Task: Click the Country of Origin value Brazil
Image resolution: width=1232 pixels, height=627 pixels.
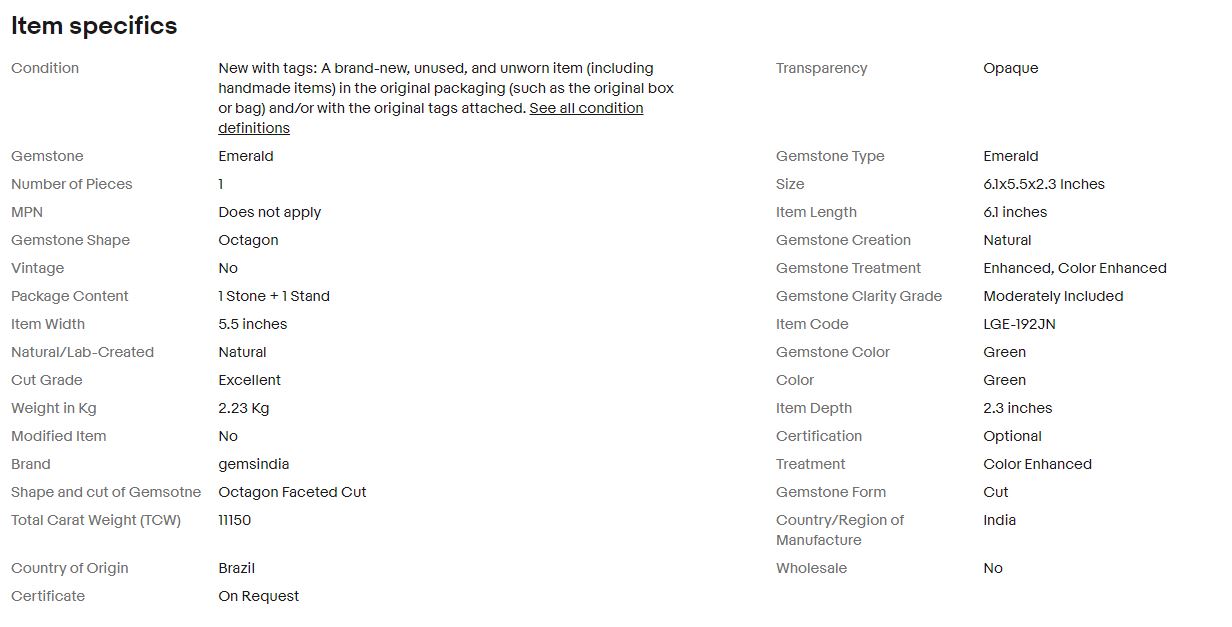Action: coord(236,568)
